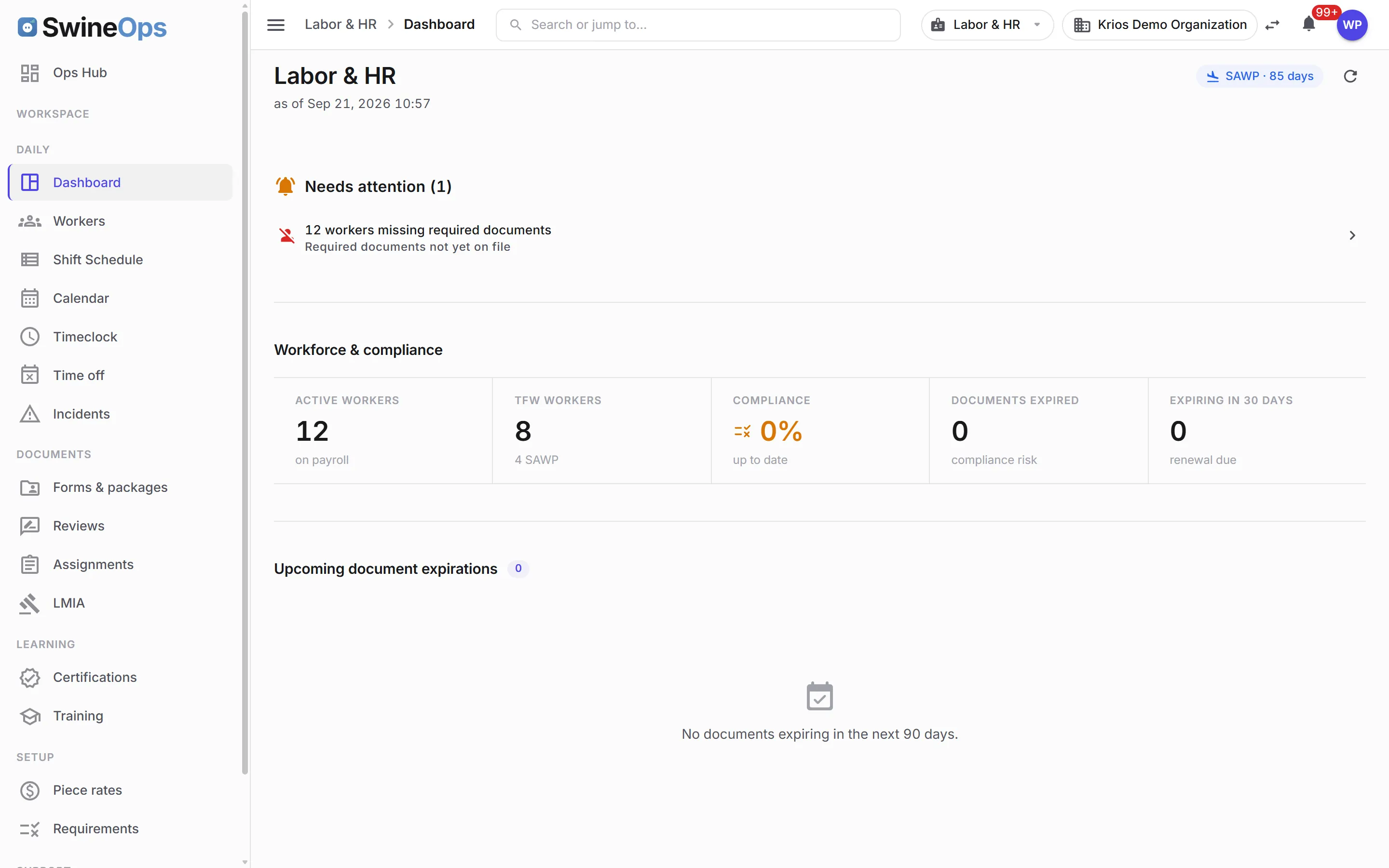Image resolution: width=1389 pixels, height=868 pixels.
Task: Click the TFW Workers 8 card
Action: [601, 431]
